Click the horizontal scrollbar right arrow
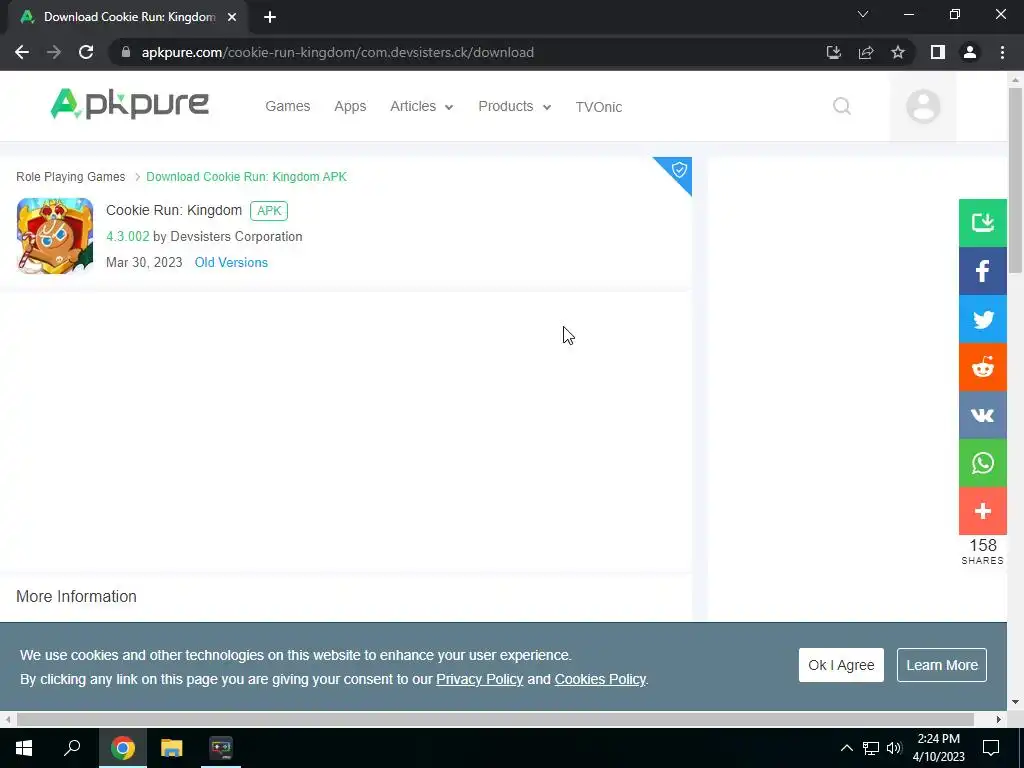The width and height of the screenshot is (1024, 768). (999, 719)
